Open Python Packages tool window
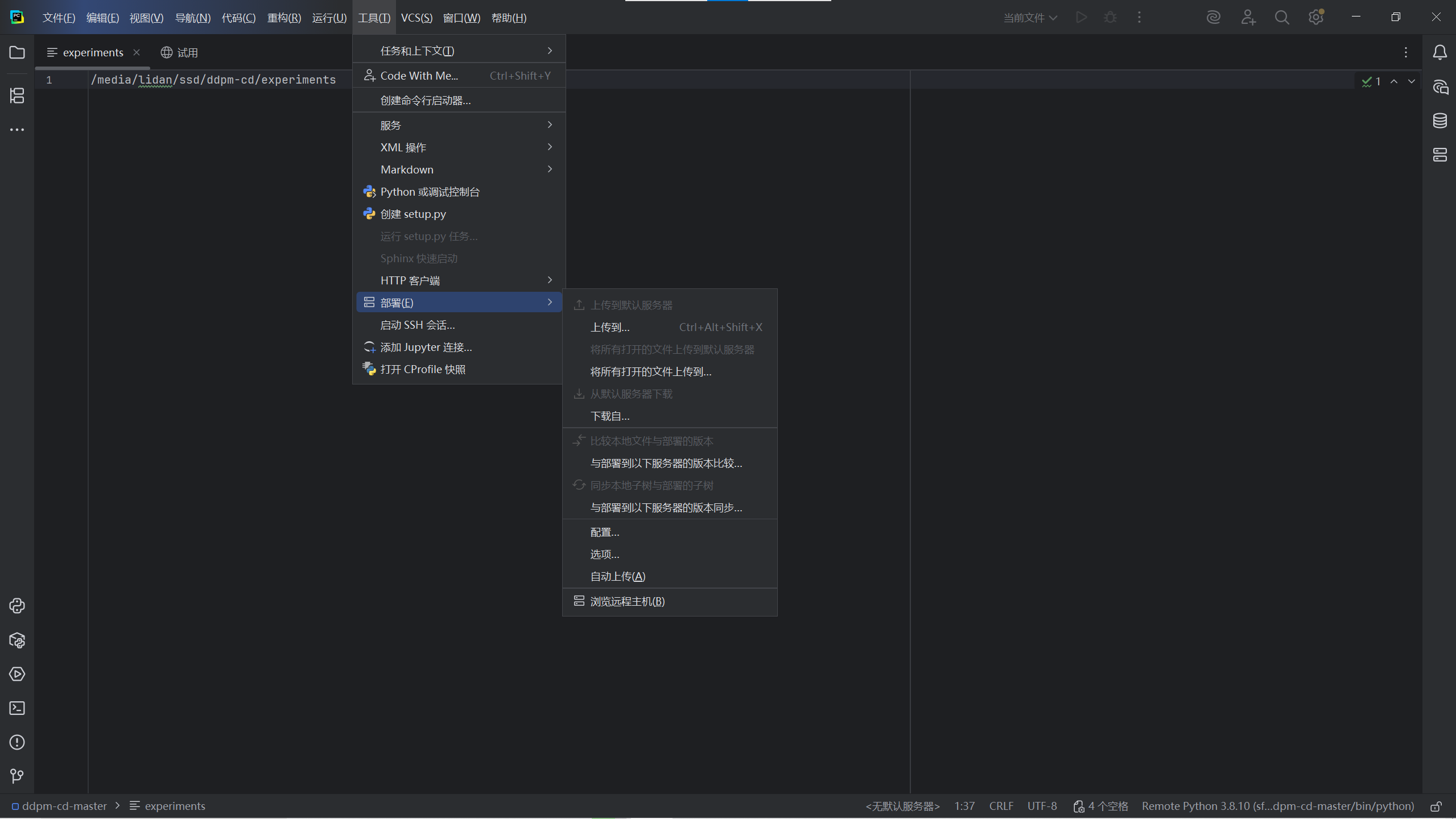This screenshot has width=1456, height=819. pyautogui.click(x=17, y=640)
